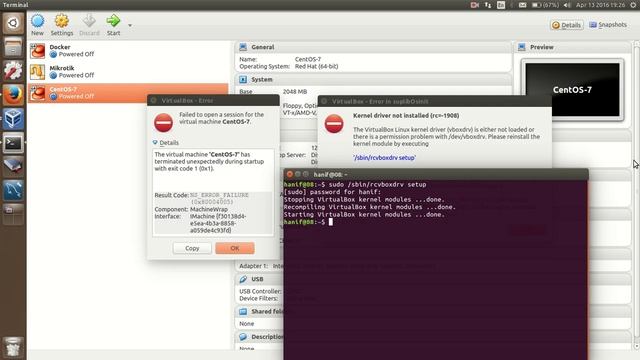This screenshot has width=640, height=360.
Task: Click OK in the VirtualBox Error dialog
Action: 235,248
